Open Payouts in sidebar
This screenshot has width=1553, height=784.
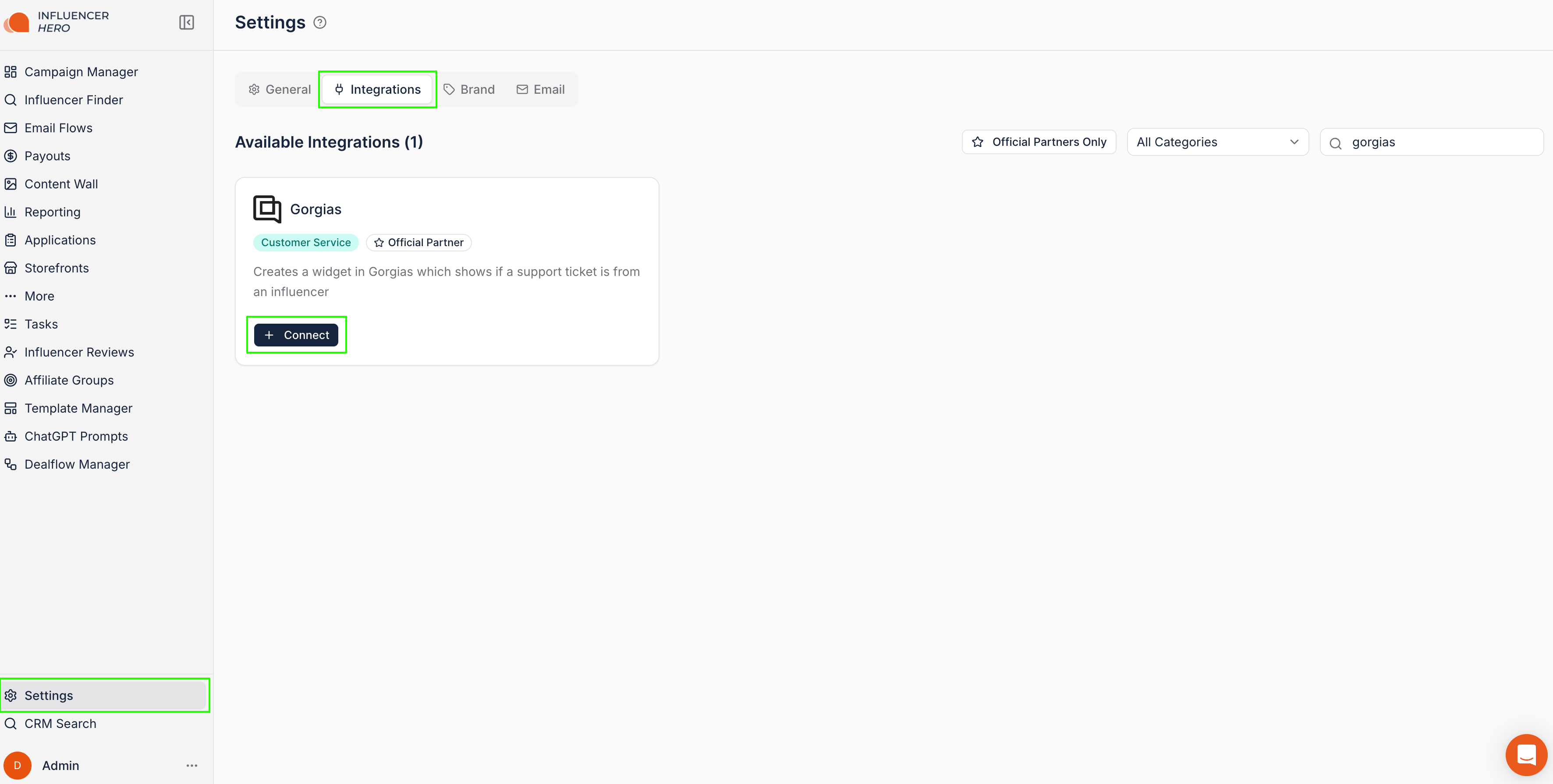(x=47, y=156)
